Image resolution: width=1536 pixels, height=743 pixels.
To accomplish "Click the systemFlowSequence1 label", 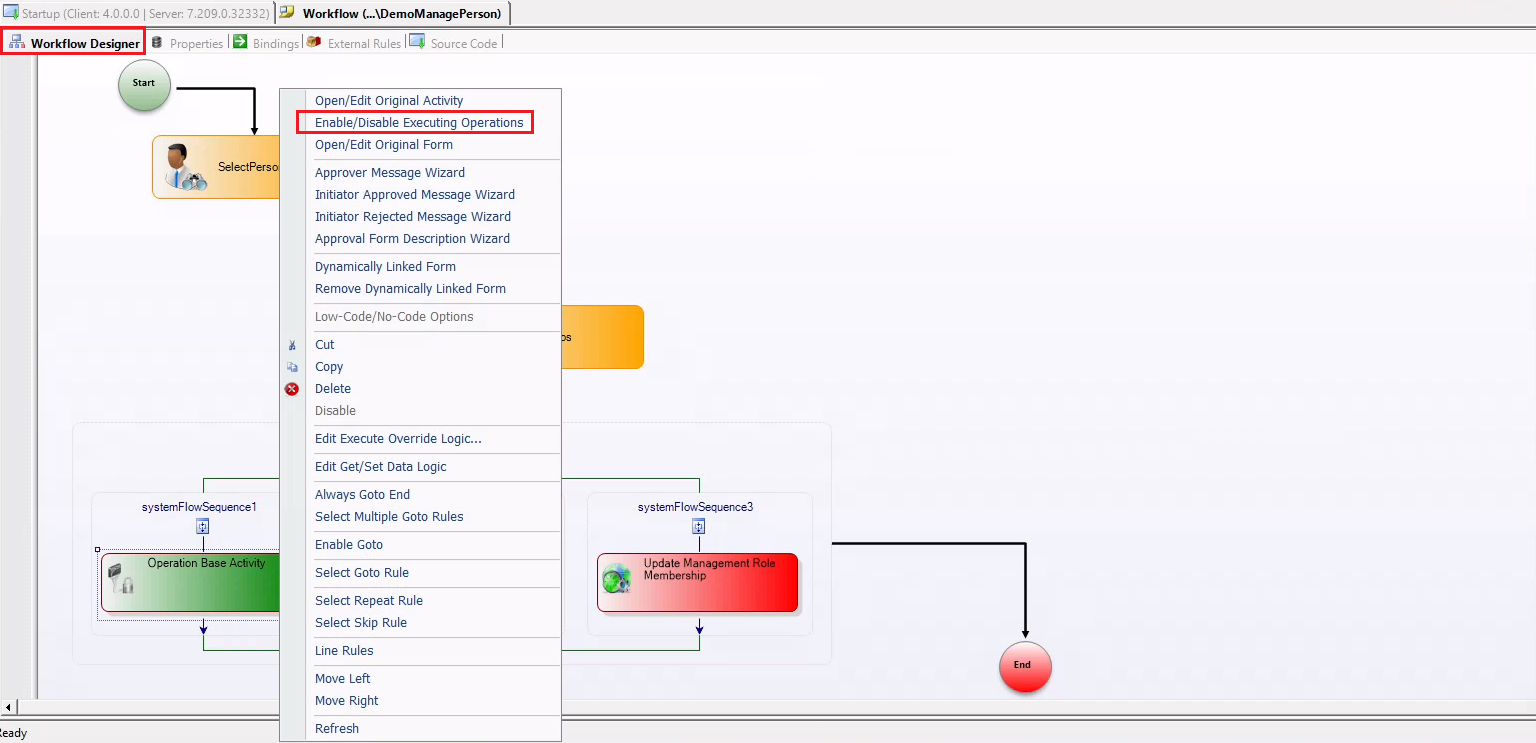I will pos(199,507).
